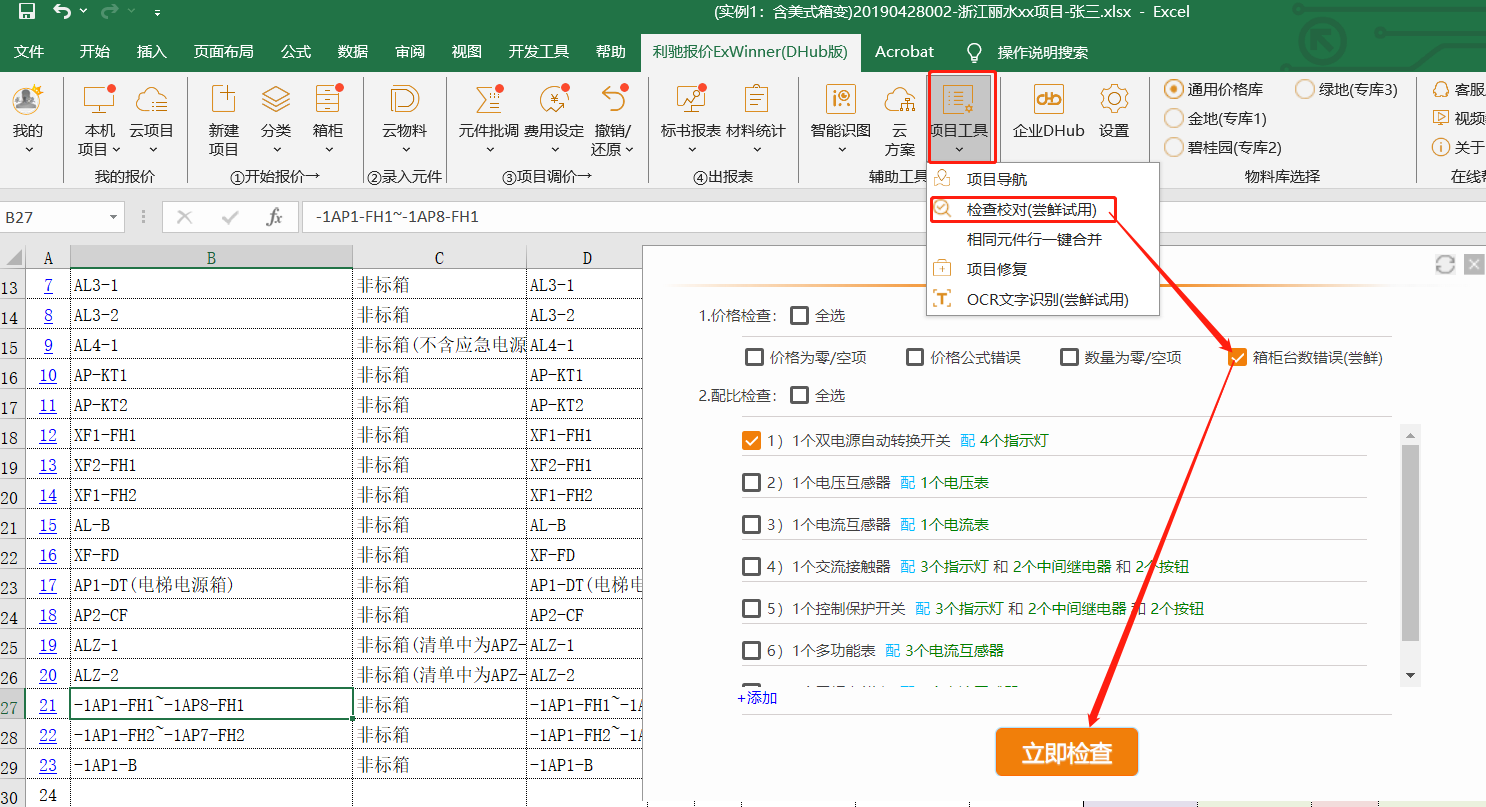Open the 企业DHub icon

click(x=1048, y=99)
